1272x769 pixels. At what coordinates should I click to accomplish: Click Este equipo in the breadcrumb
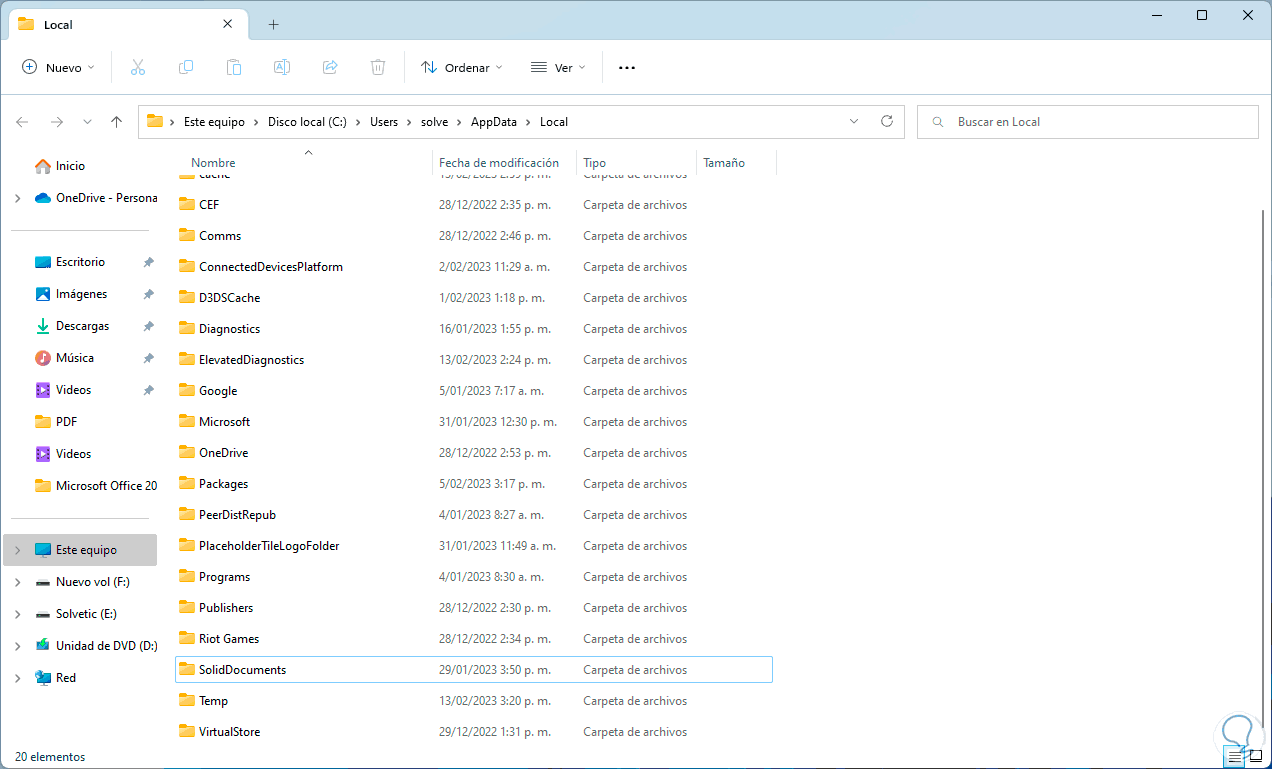tap(214, 122)
